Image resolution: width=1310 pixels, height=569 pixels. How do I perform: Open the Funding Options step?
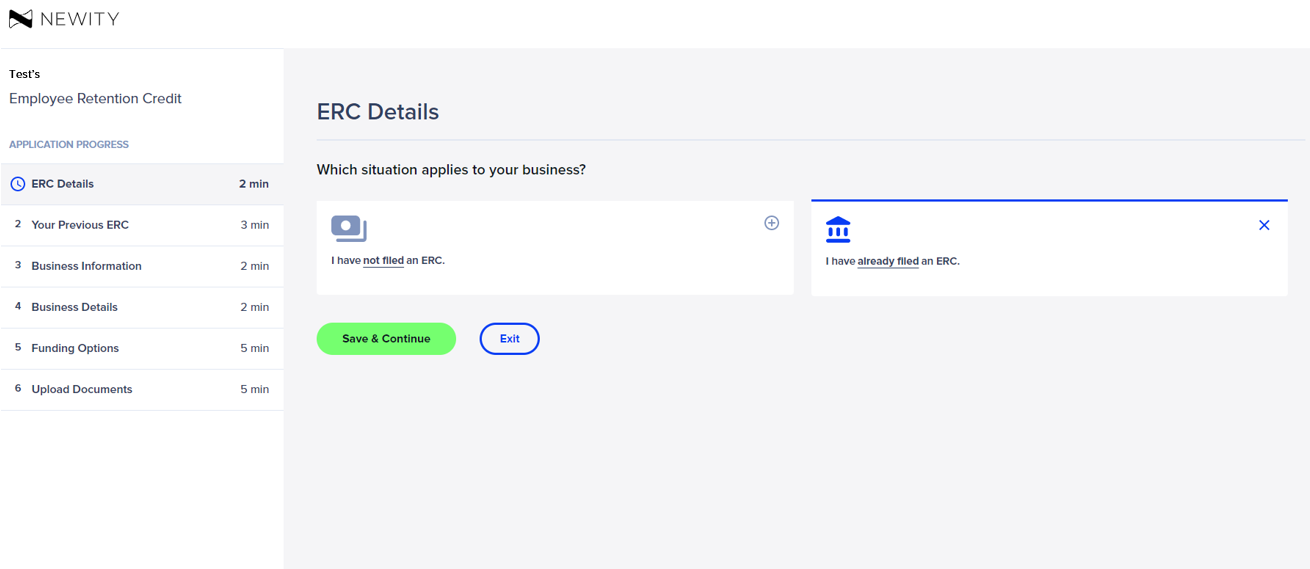tap(142, 348)
